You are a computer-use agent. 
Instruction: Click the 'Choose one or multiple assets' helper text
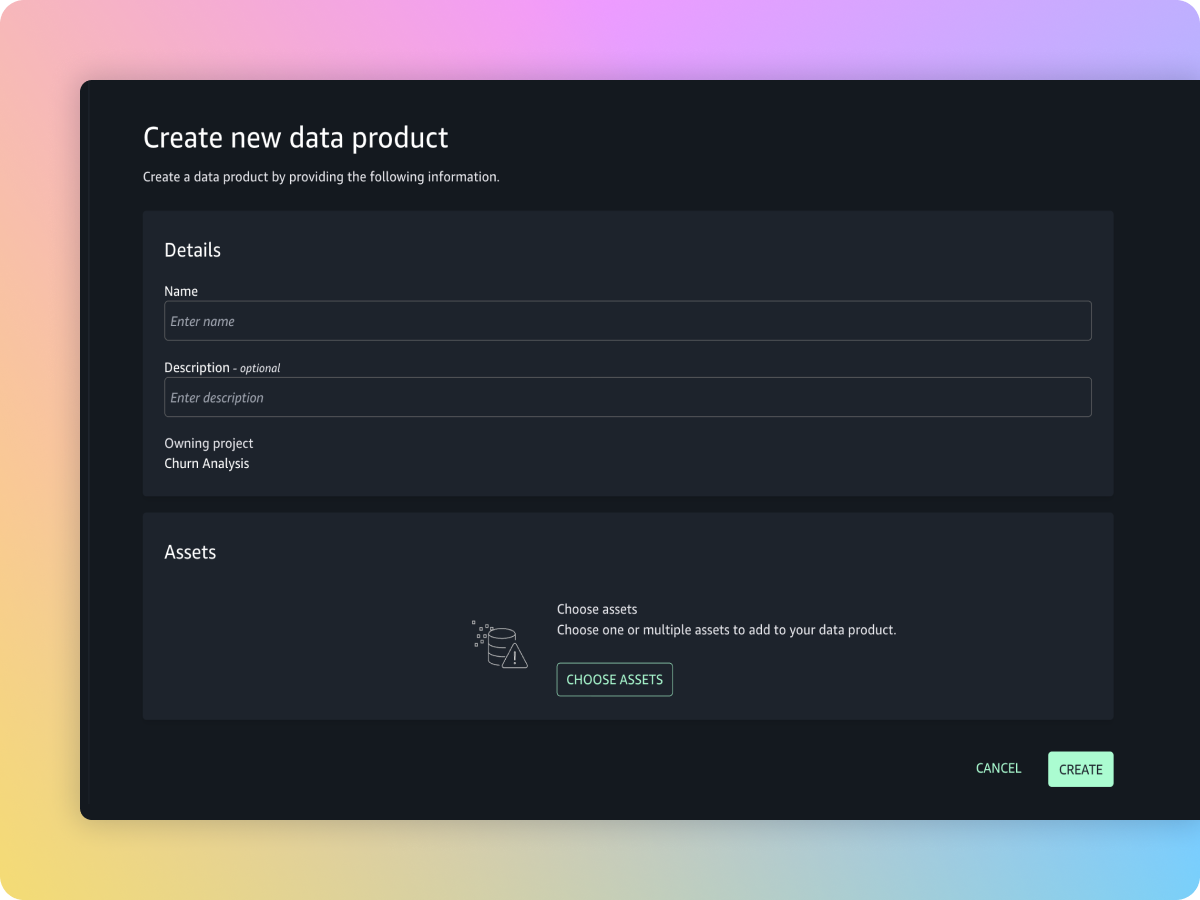point(726,630)
